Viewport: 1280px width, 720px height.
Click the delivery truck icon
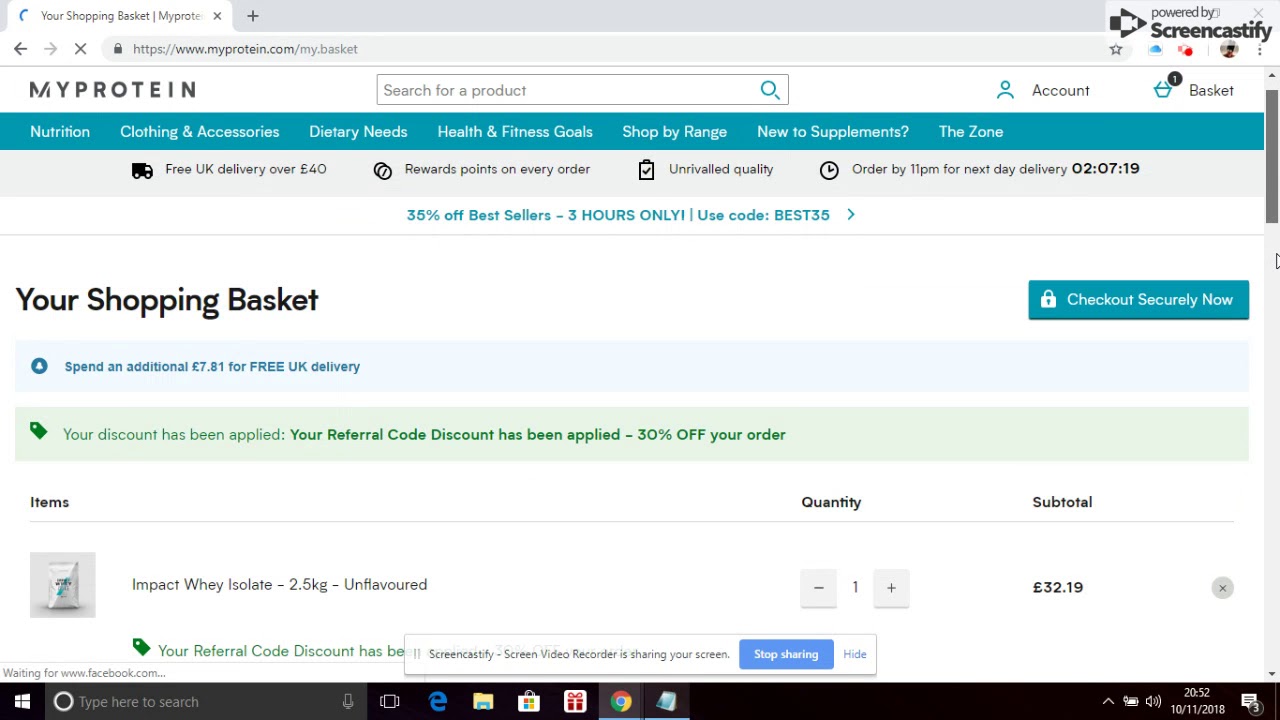pos(143,170)
